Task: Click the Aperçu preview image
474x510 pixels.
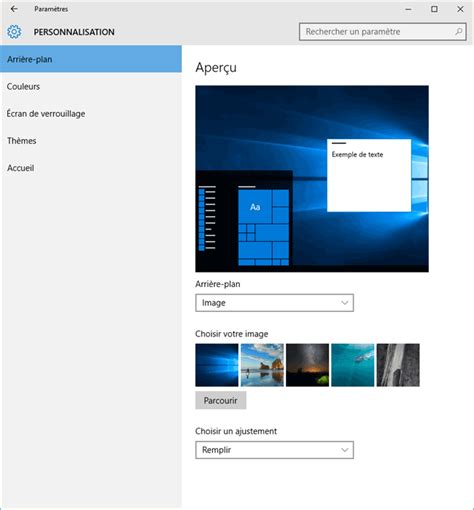Action: point(312,179)
